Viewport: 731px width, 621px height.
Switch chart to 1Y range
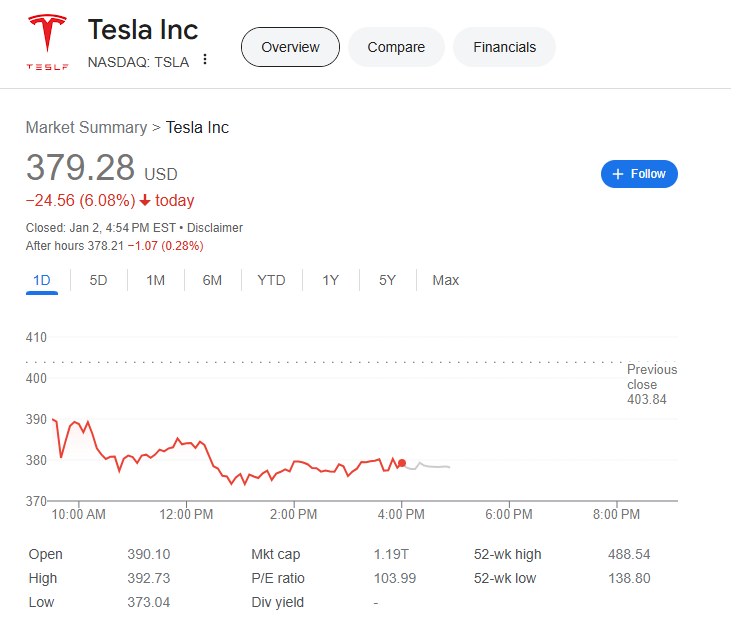click(x=330, y=280)
